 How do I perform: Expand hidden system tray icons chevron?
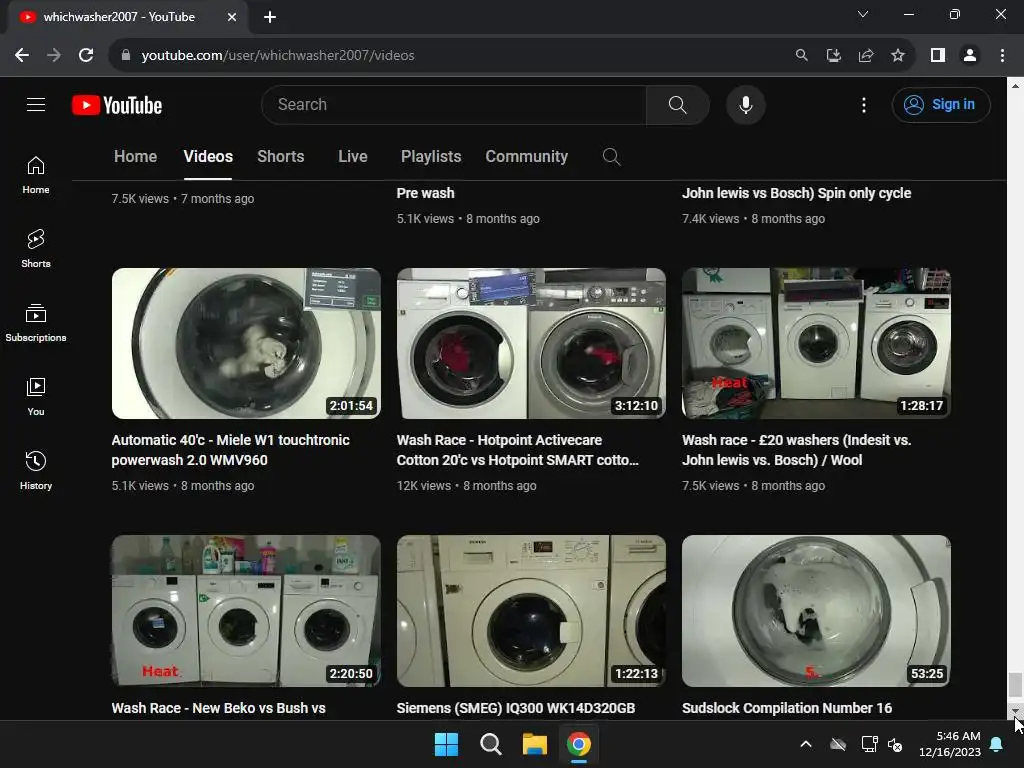point(806,744)
